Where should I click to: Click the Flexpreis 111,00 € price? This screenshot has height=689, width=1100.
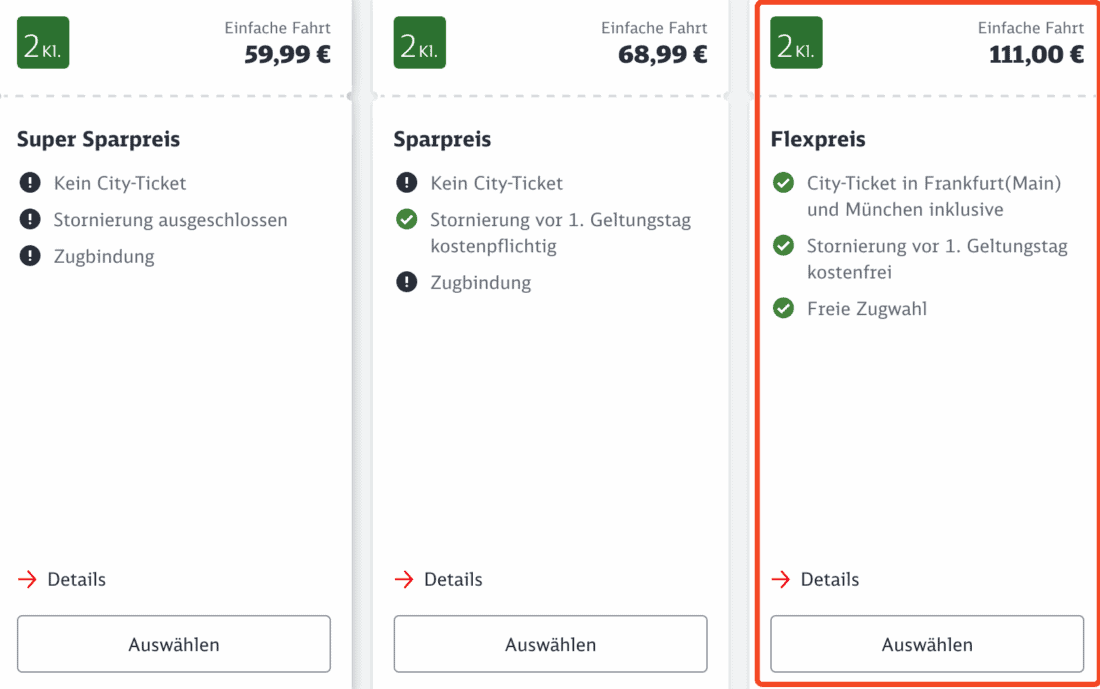pyautogui.click(x=1036, y=55)
